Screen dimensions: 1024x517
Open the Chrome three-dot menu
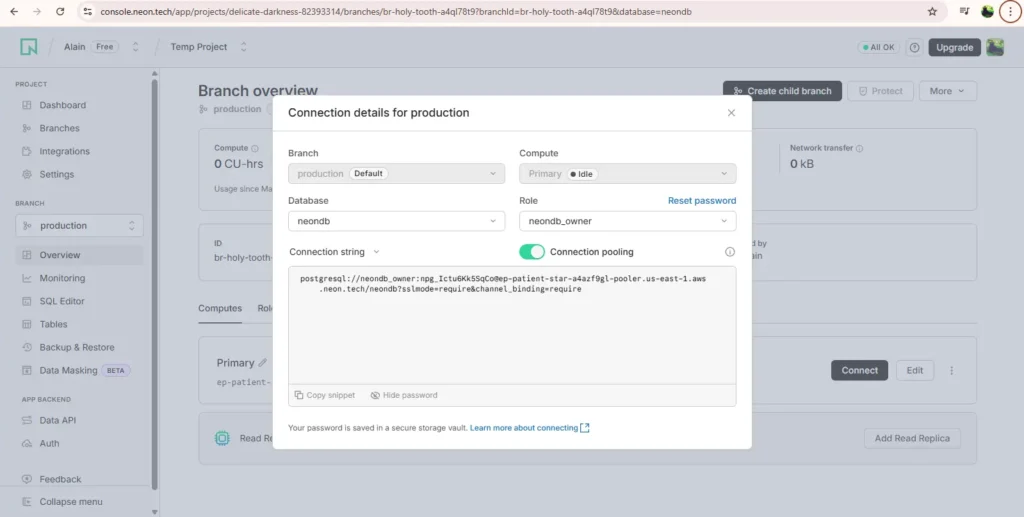click(1010, 12)
